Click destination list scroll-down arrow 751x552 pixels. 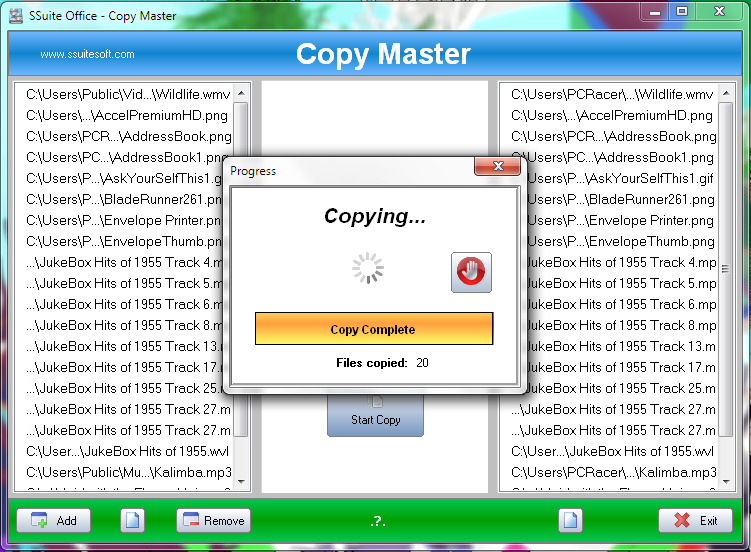727,482
